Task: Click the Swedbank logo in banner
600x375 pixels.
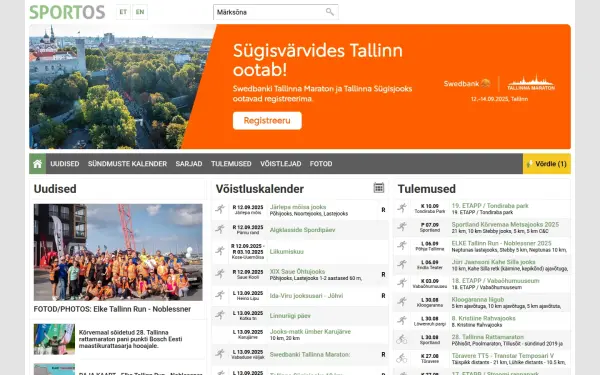Action: coord(467,83)
